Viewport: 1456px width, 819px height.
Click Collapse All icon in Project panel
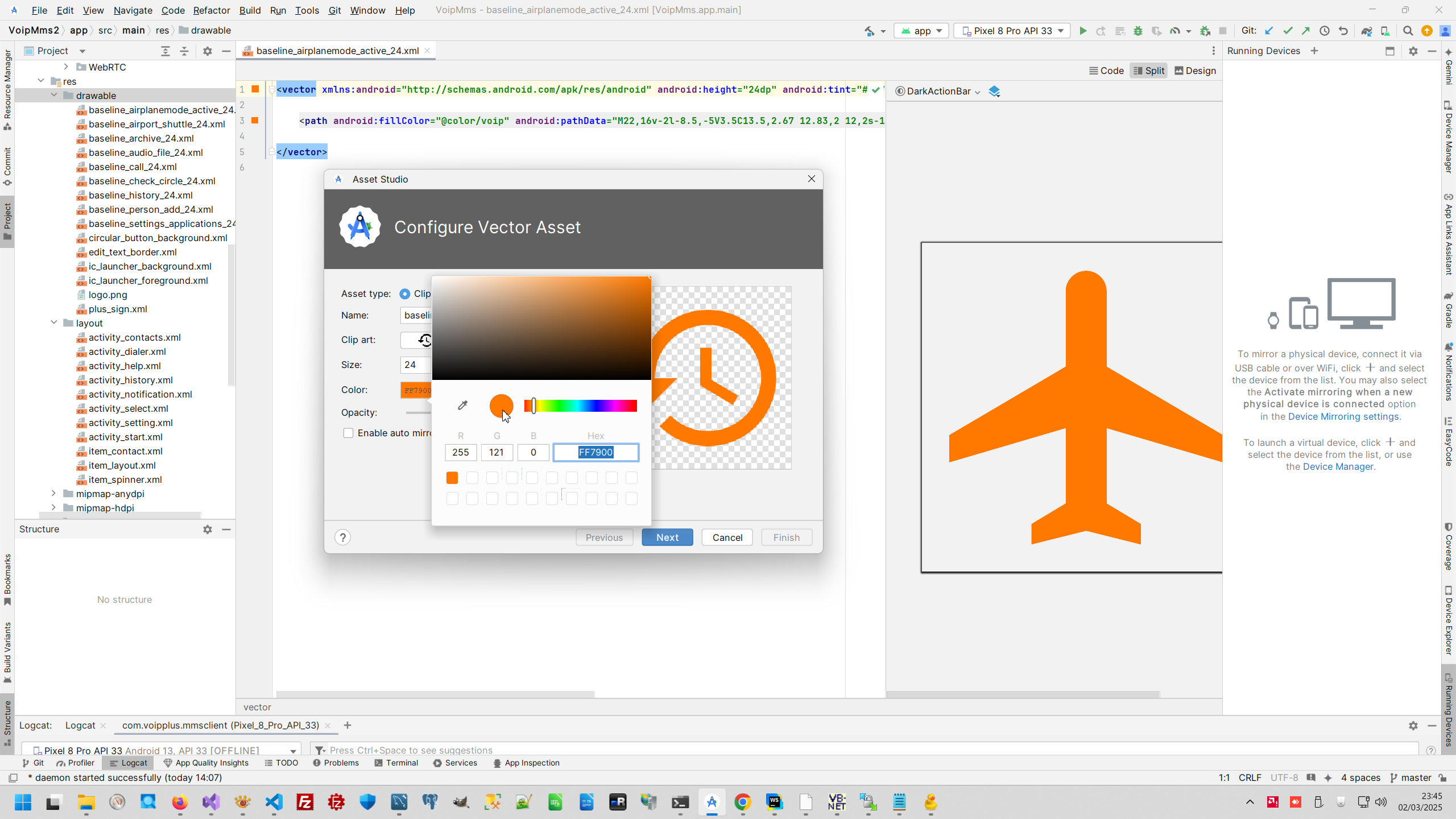click(x=184, y=51)
